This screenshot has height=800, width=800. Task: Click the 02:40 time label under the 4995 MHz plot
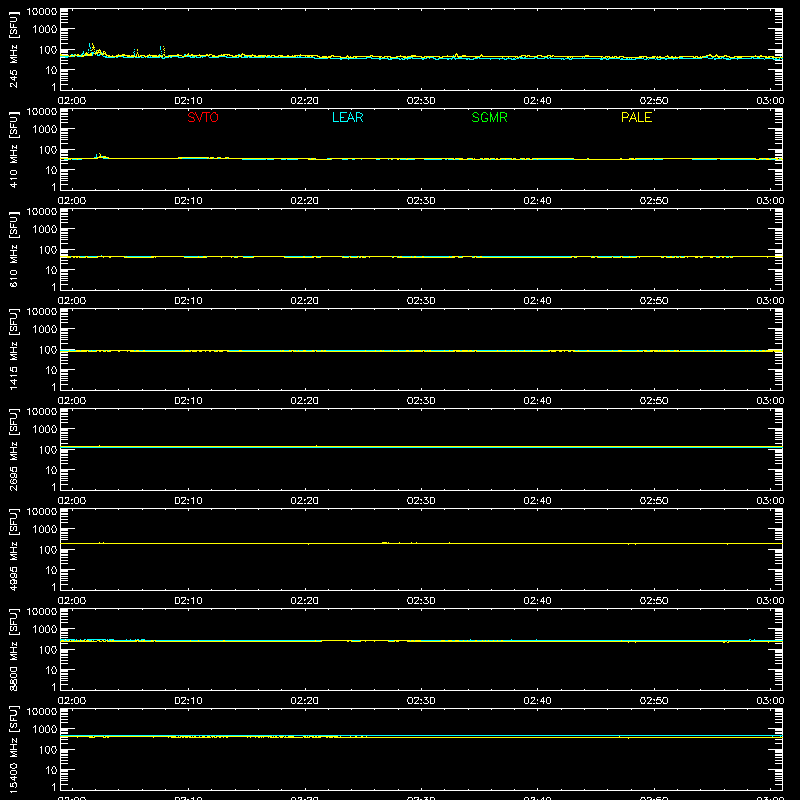click(537, 601)
